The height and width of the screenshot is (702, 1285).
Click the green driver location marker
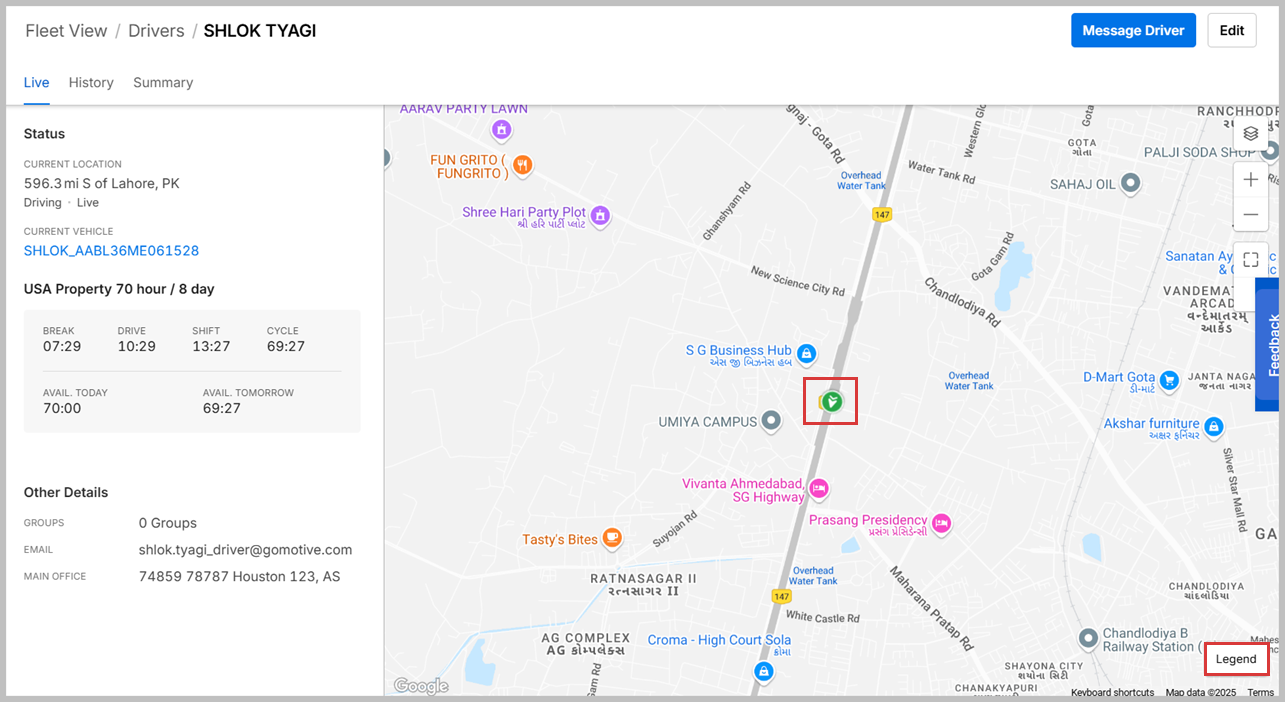831,402
